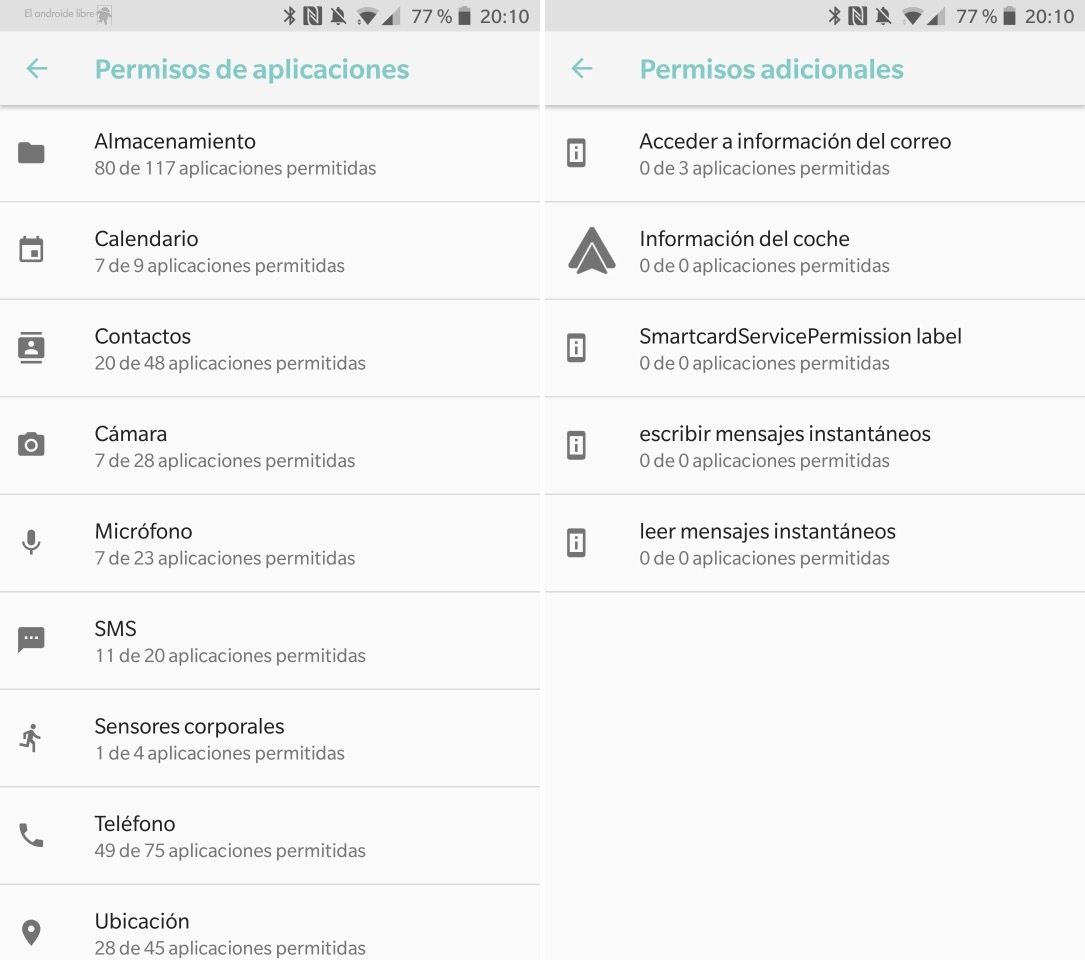Image resolution: width=1085 pixels, height=960 pixels.
Task: Open leer mensajes instantáneos permission
Action: pos(767,543)
